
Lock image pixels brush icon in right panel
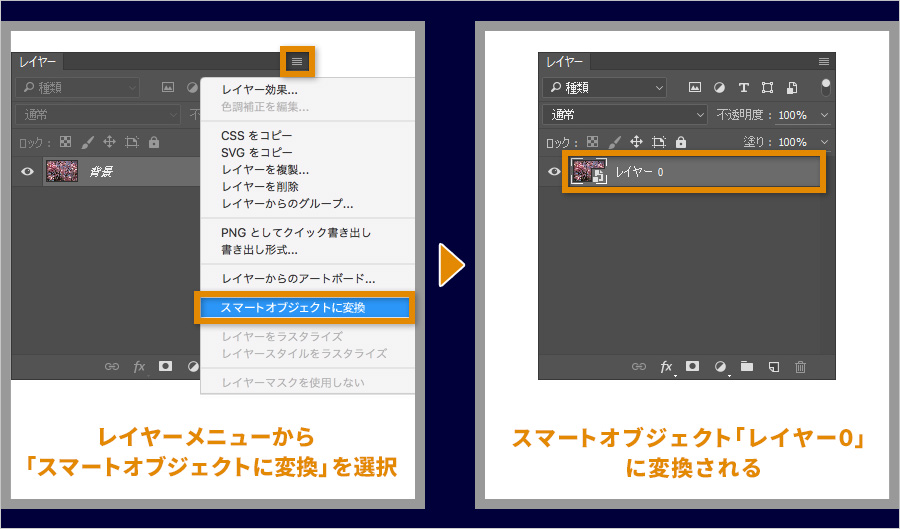coord(614,142)
